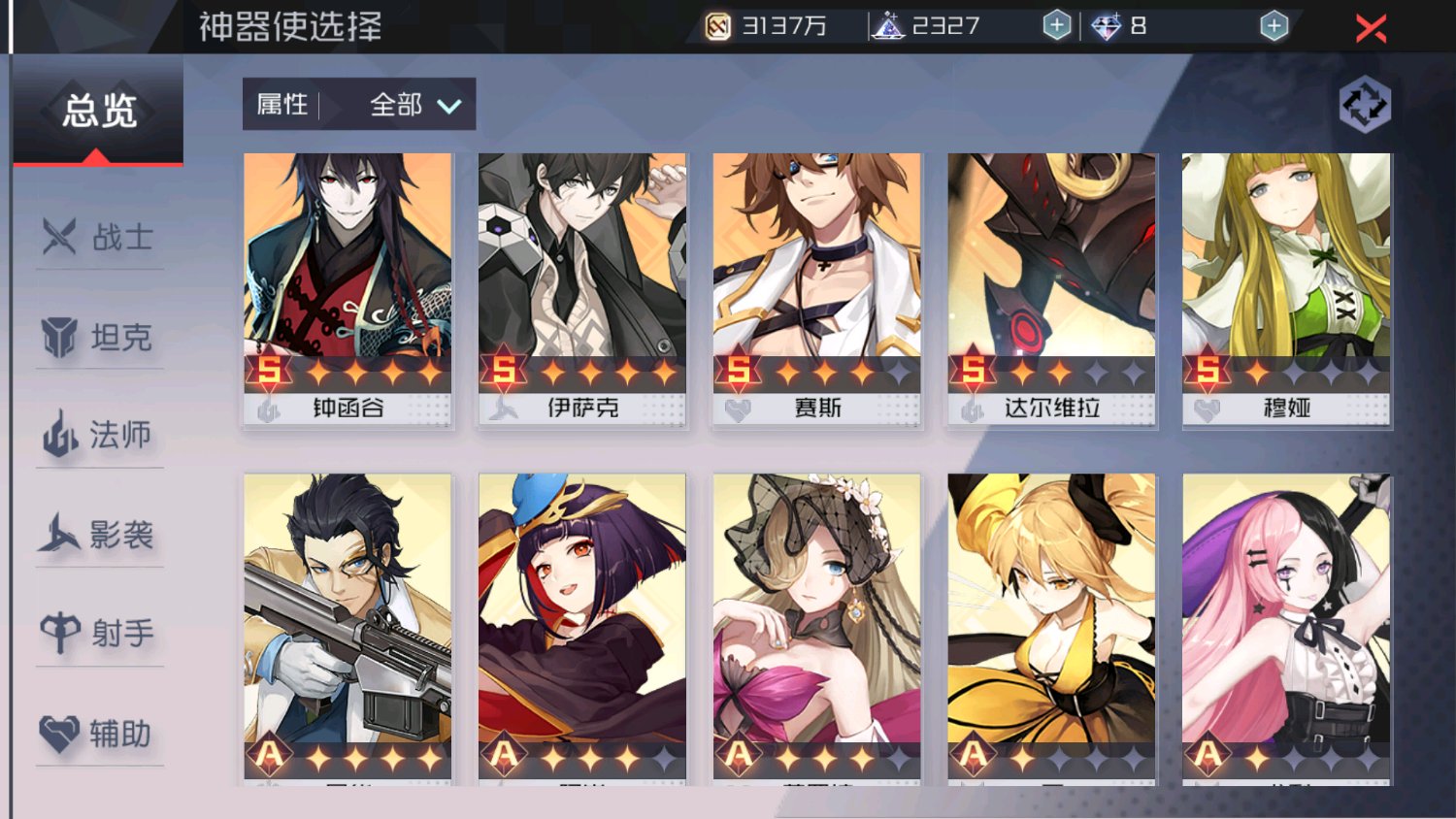Click the crossed swords 战士 icon
Image resolution: width=1456 pixels, height=819 pixels.
[59, 236]
